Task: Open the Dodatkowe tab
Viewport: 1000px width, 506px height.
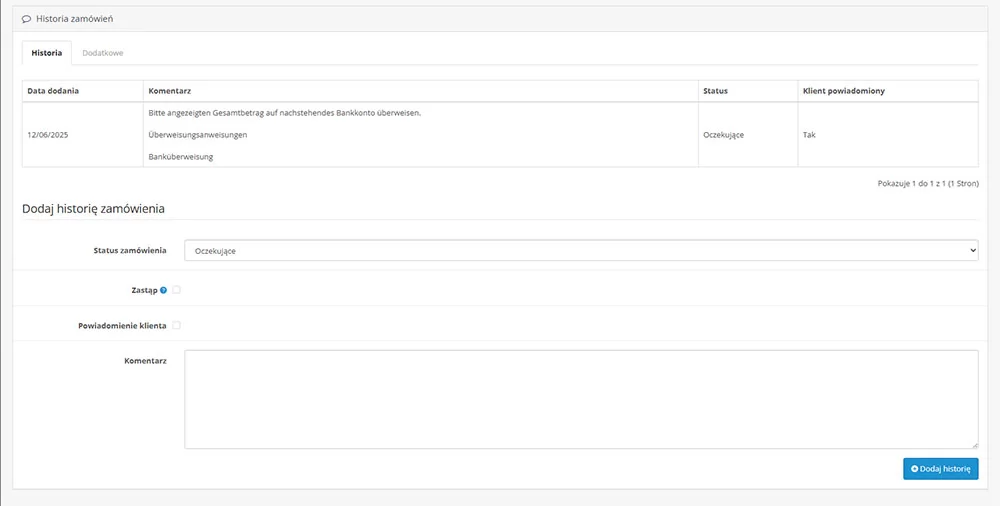Action: 103,52
